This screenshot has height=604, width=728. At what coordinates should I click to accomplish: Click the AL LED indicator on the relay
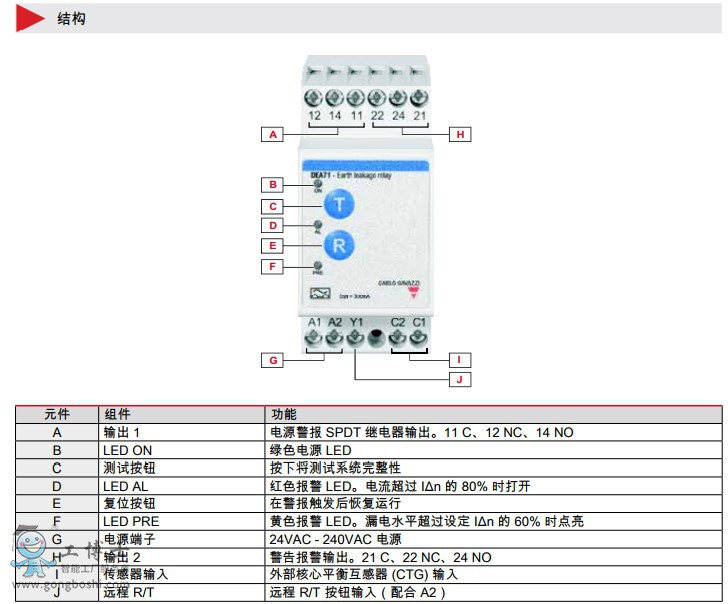click(x=318, y=225)
